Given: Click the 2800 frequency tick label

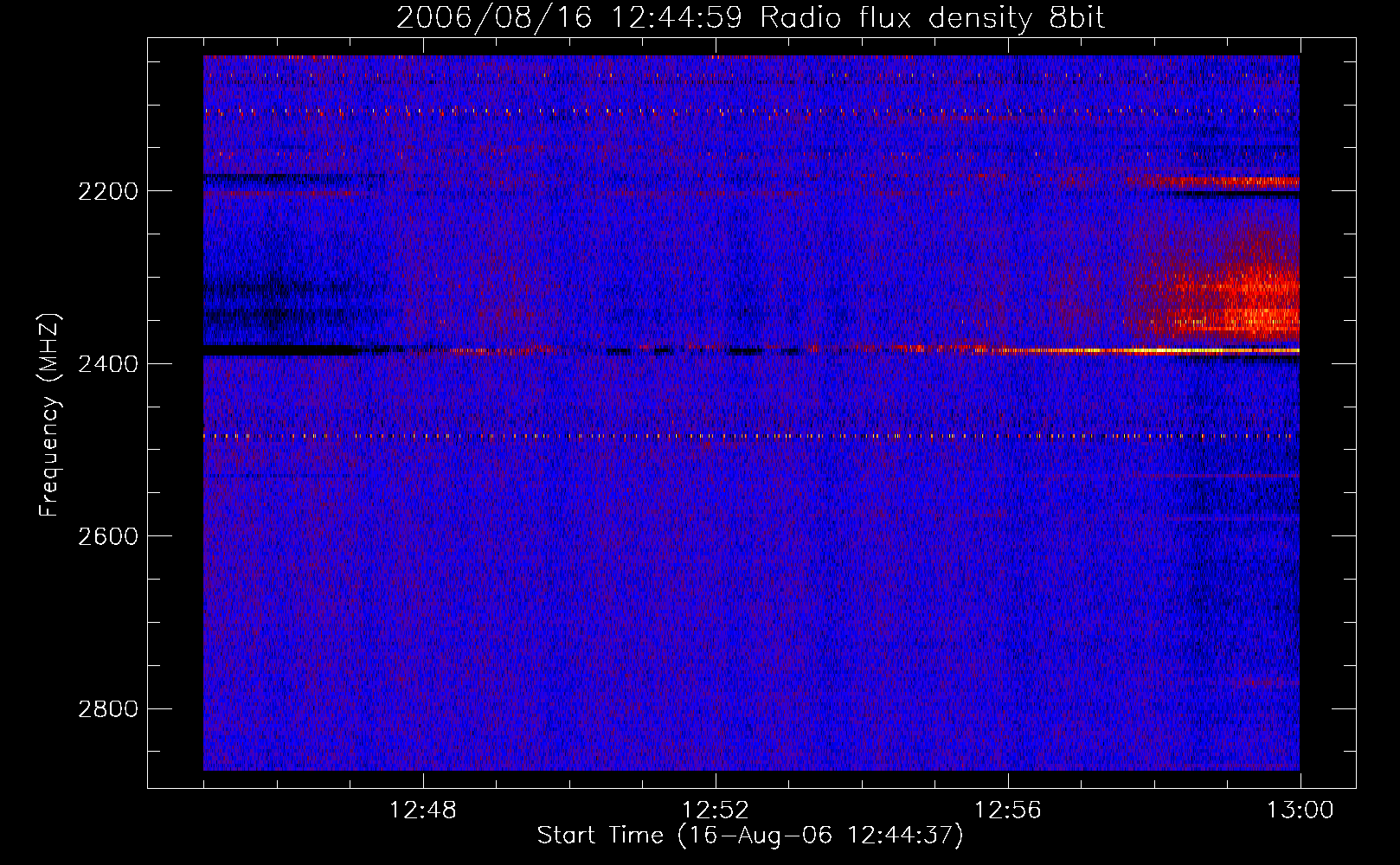Looking at the screenshot, I should coord(108,709).
